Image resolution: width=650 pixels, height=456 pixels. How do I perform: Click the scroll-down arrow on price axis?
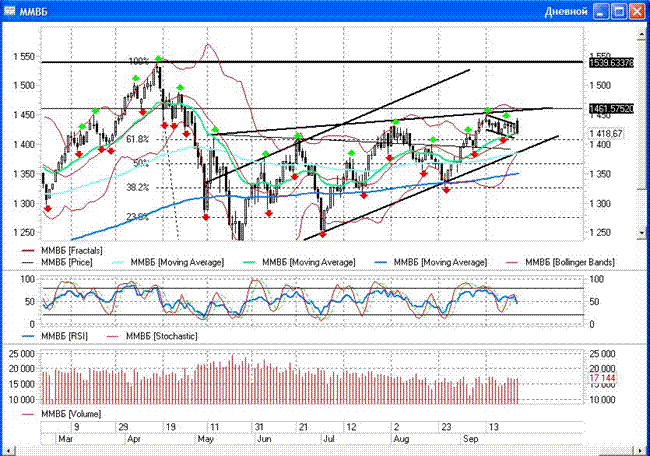(x=642, y=233)
